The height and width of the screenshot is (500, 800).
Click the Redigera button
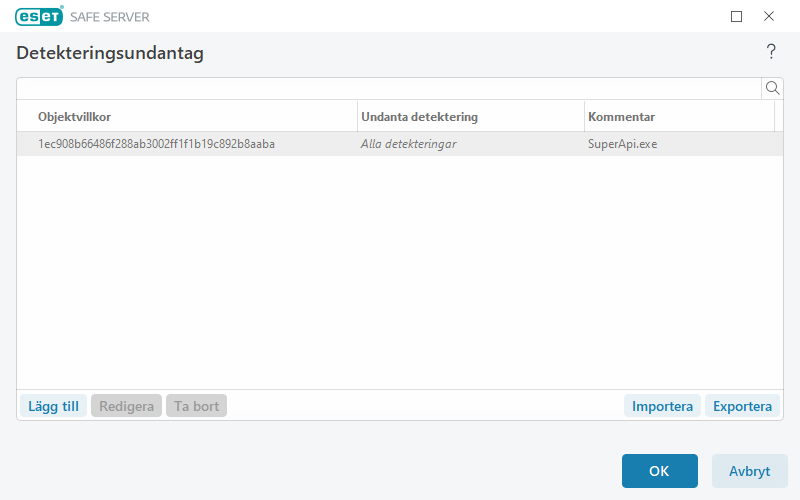pos(126,406)
